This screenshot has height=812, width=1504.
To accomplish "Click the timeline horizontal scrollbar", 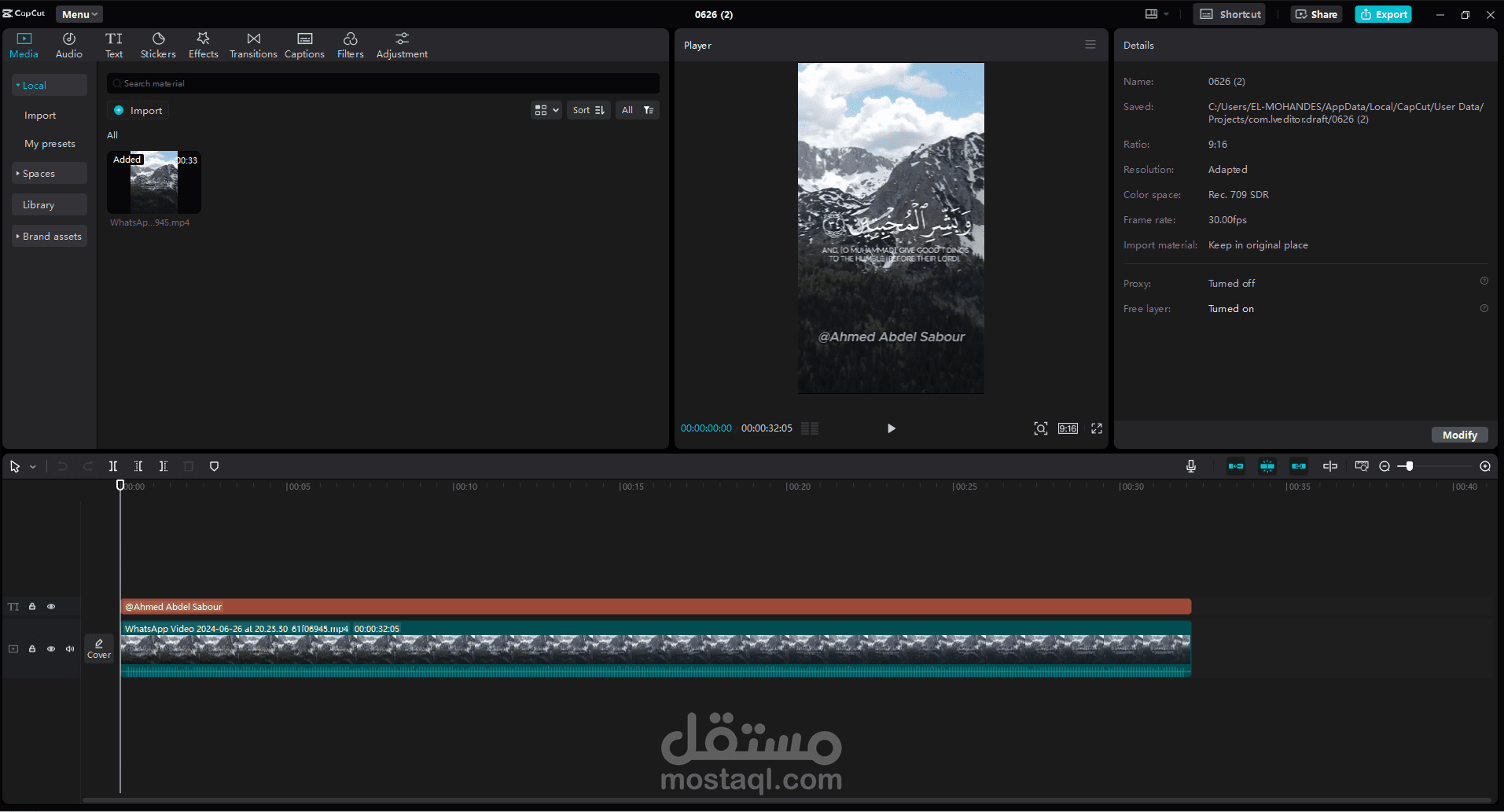I will pyautogui.click(x=789, y=800).
